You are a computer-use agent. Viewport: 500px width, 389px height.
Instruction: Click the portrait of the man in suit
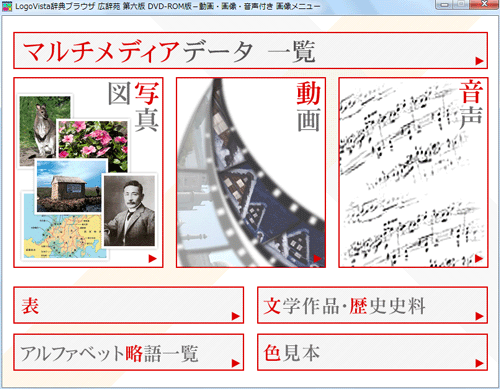[129, 211]
